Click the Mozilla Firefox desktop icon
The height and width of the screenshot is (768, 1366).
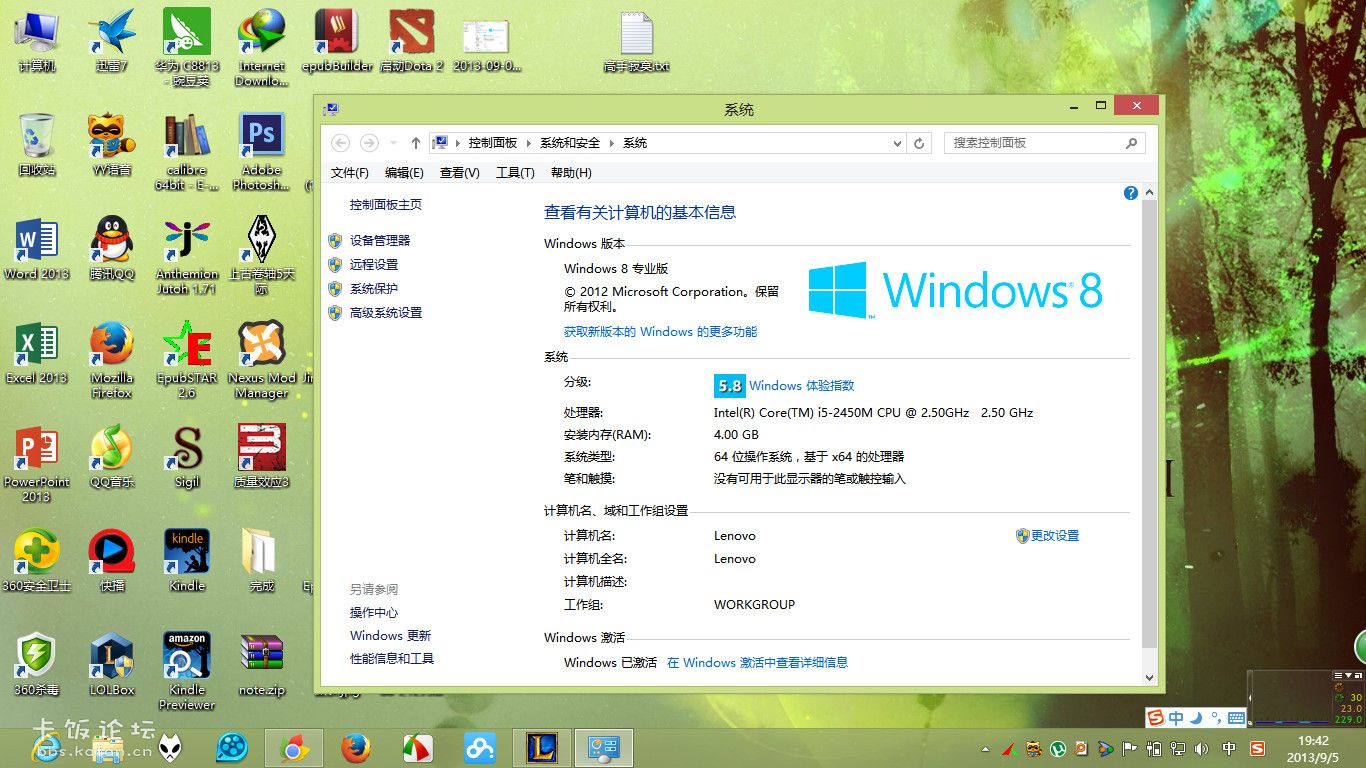[x=111, y=345]
